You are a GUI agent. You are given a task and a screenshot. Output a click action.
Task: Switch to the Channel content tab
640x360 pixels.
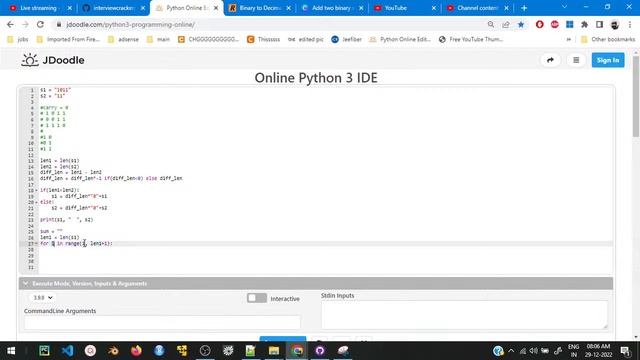click(477, 8)
